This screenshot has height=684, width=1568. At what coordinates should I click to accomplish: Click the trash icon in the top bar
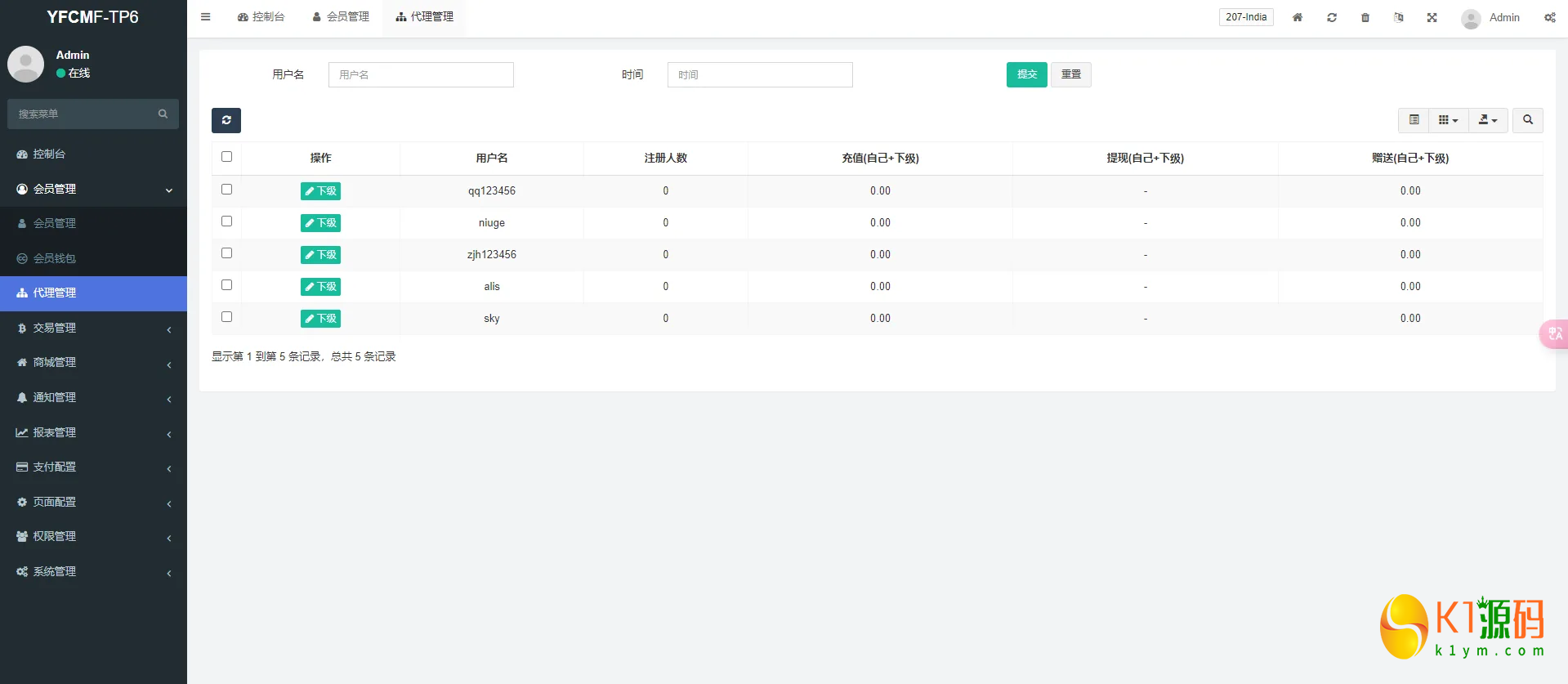click(x=1365, y=17)
